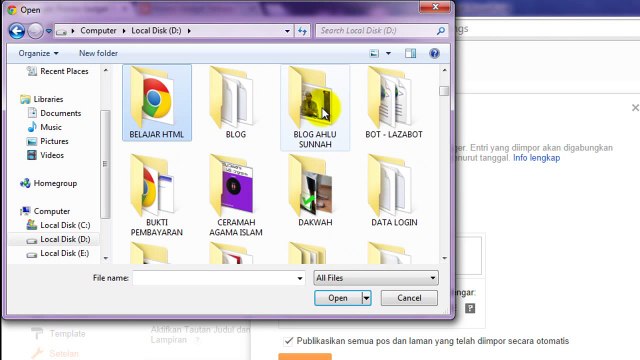Close the Blogger import dialog X
The width and height of the screenshot is (640, 360).
(635, 108)
